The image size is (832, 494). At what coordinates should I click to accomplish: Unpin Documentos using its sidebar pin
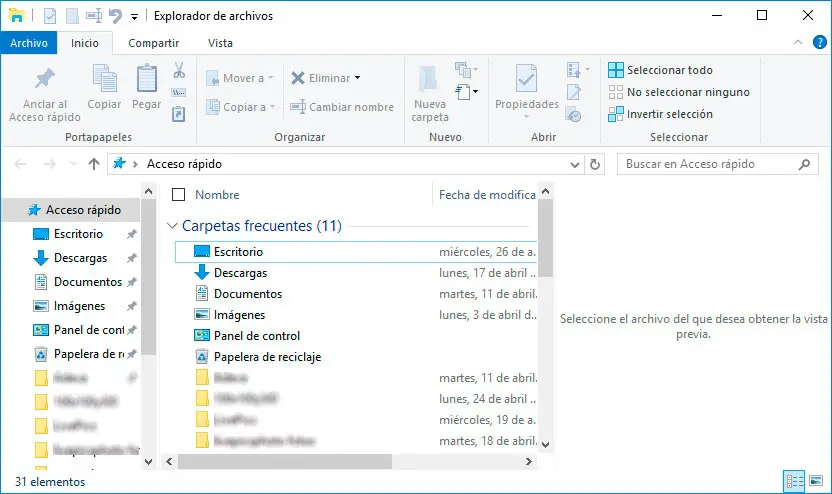click(132, 282)
